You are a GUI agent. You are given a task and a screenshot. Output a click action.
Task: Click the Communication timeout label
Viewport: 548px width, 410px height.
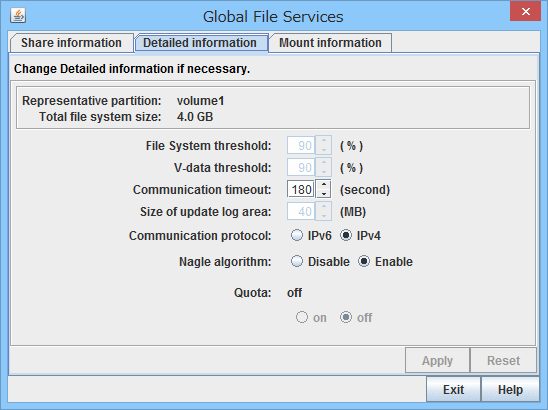pos(202,190)
